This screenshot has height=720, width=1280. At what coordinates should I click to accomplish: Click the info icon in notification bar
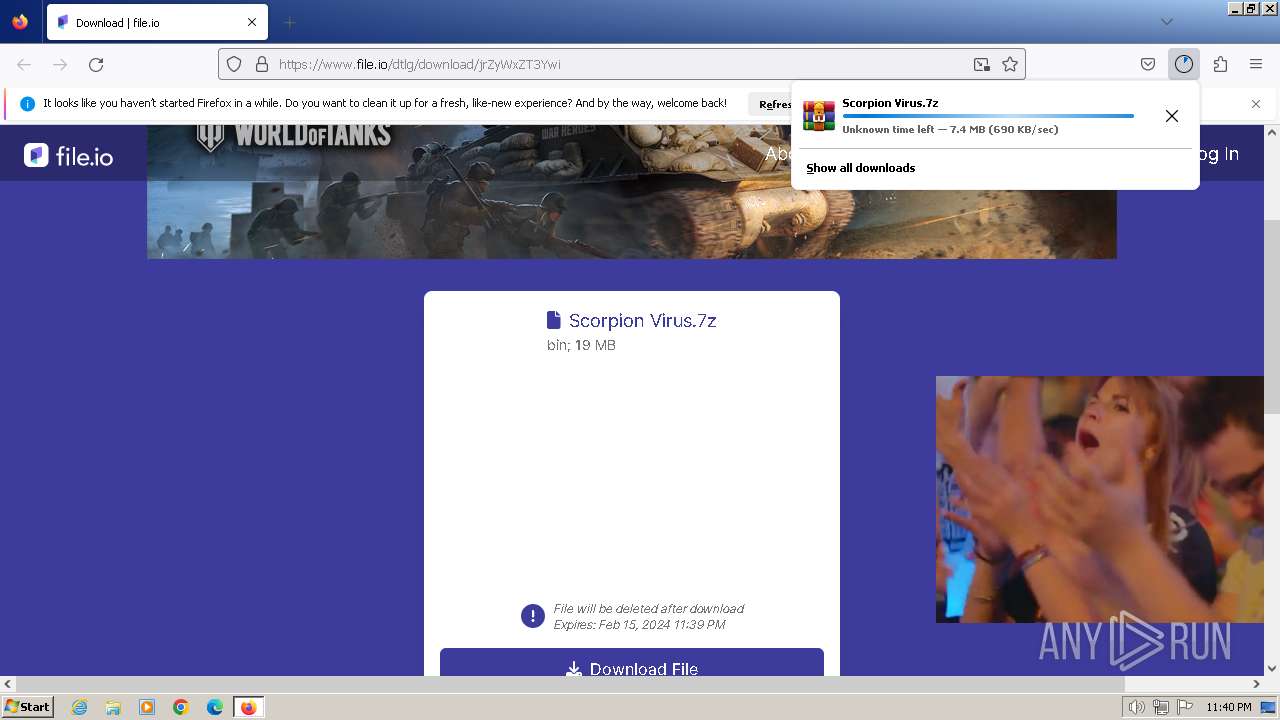click(28, 104)
